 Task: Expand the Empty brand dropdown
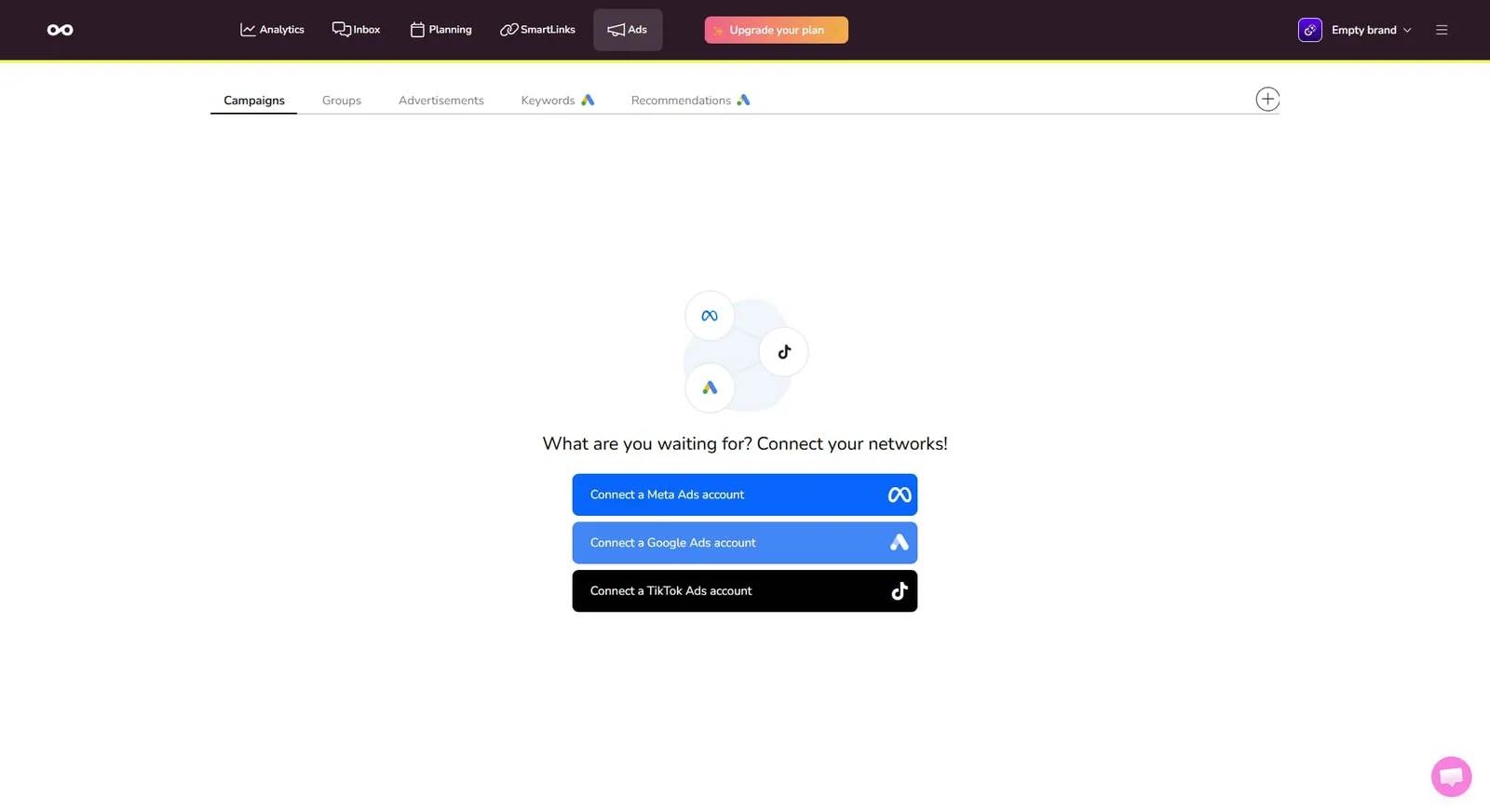1372,30
